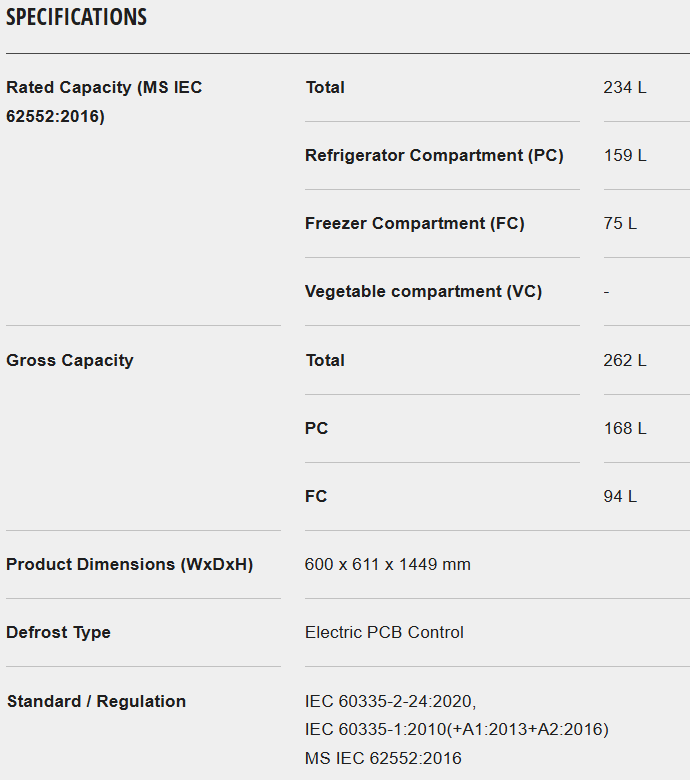Click the FC label under Gross Capacity

point(316,497)
